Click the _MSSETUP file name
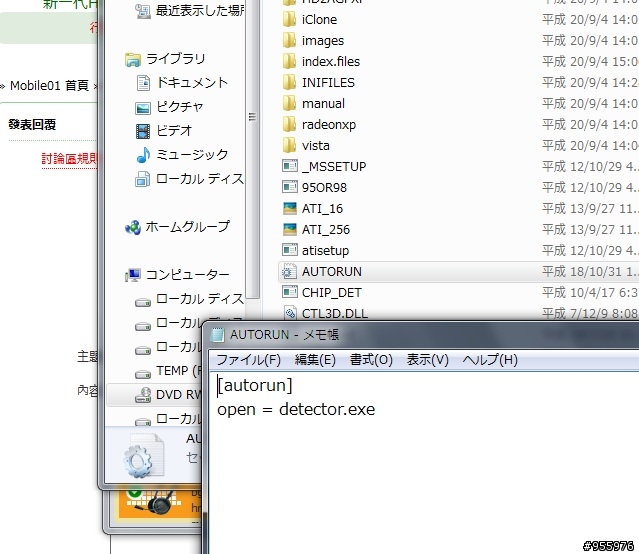The image size is (639, 554). coord(334,167)
